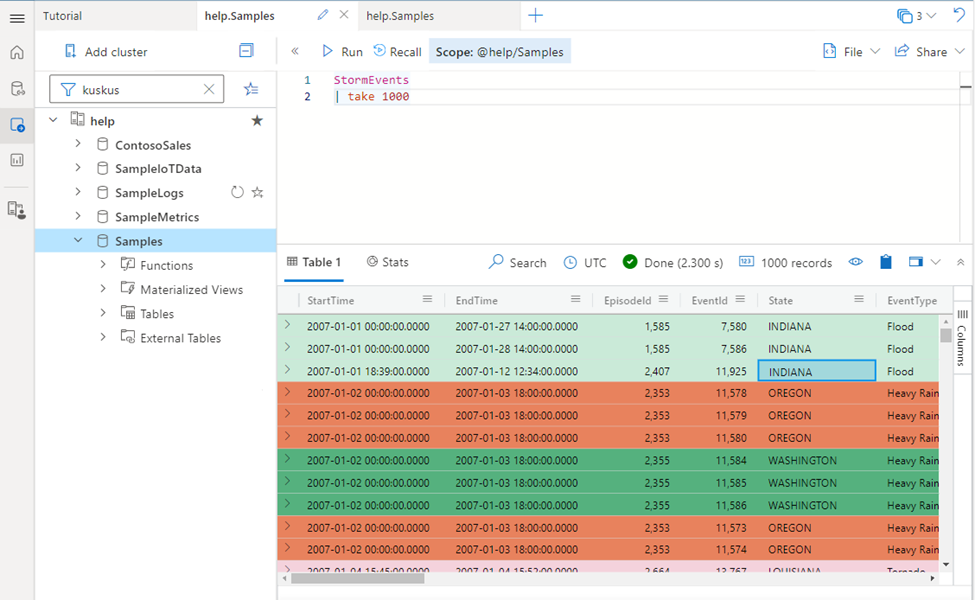Open EndTime column menu
975x600 pixels.
(x=575, y=299)
